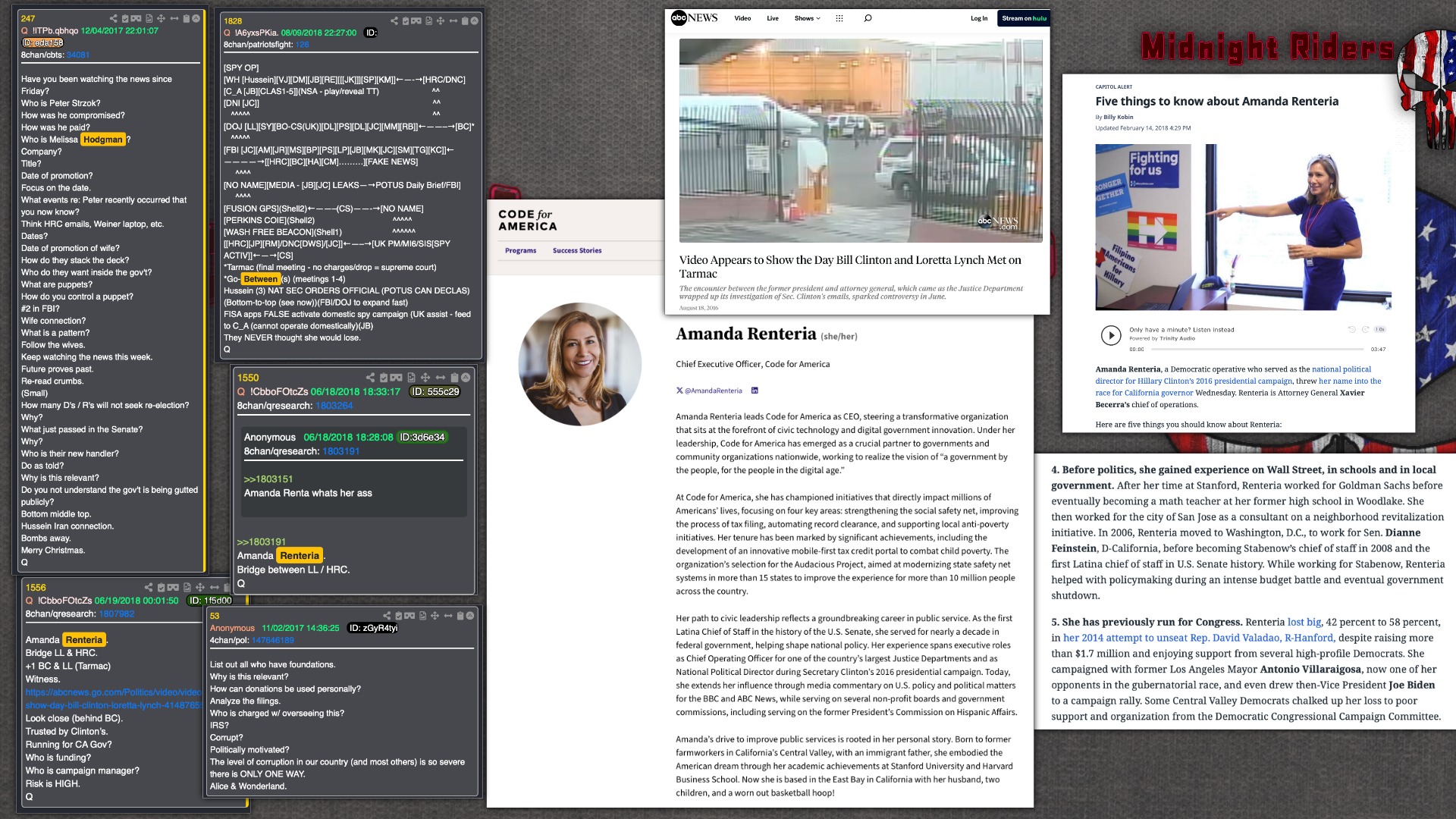This screenshot has height=819, width=1456.
Task: Click the VR goggles icon on post 247
Action: coord(136,18)
